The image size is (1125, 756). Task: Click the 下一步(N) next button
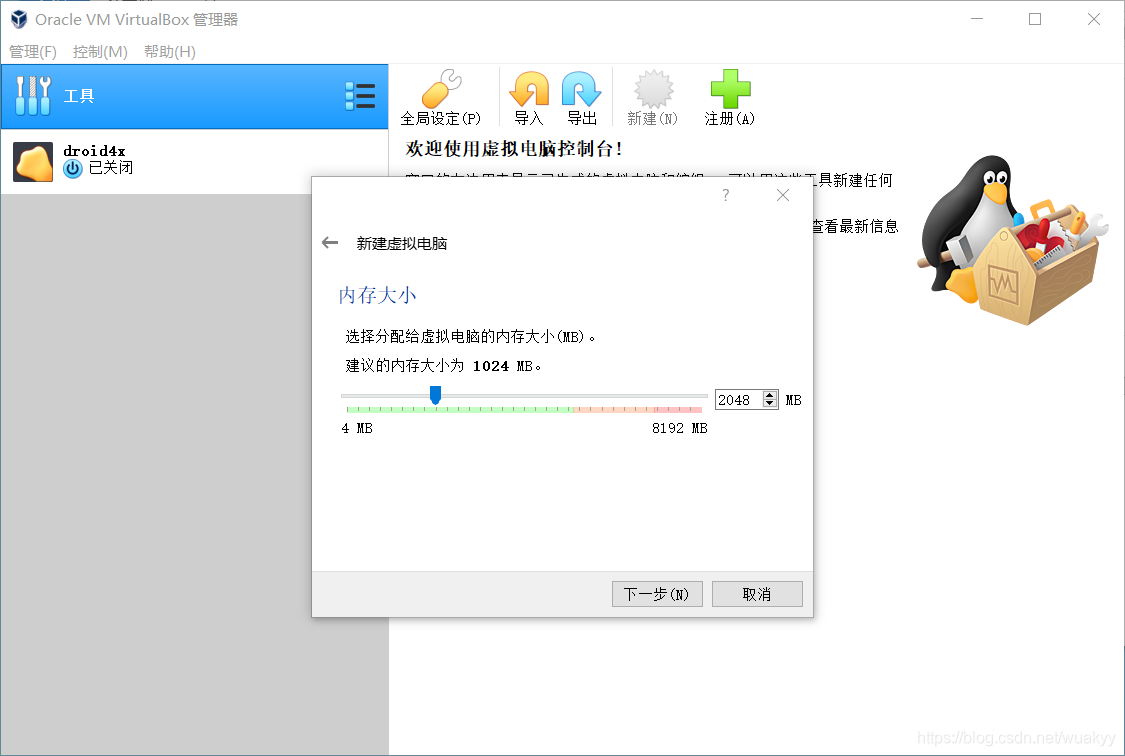(x=657, y=594)
